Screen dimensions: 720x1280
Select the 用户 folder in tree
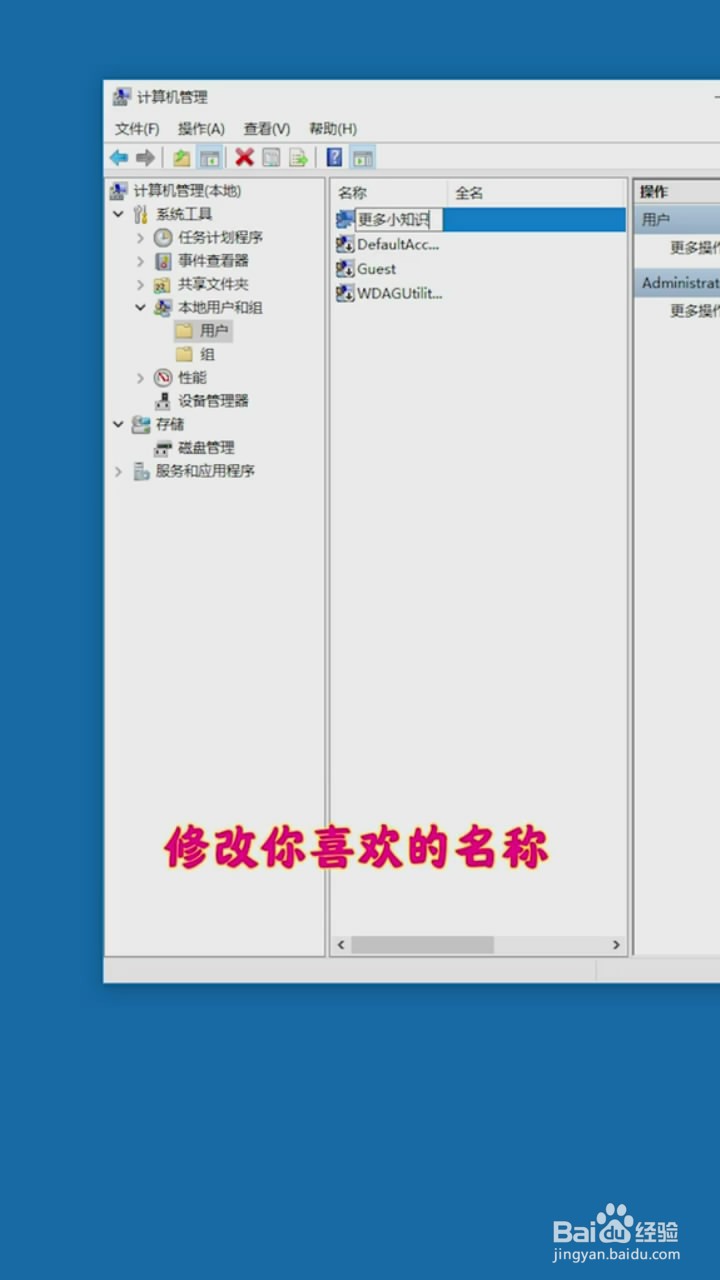(214, 330)
